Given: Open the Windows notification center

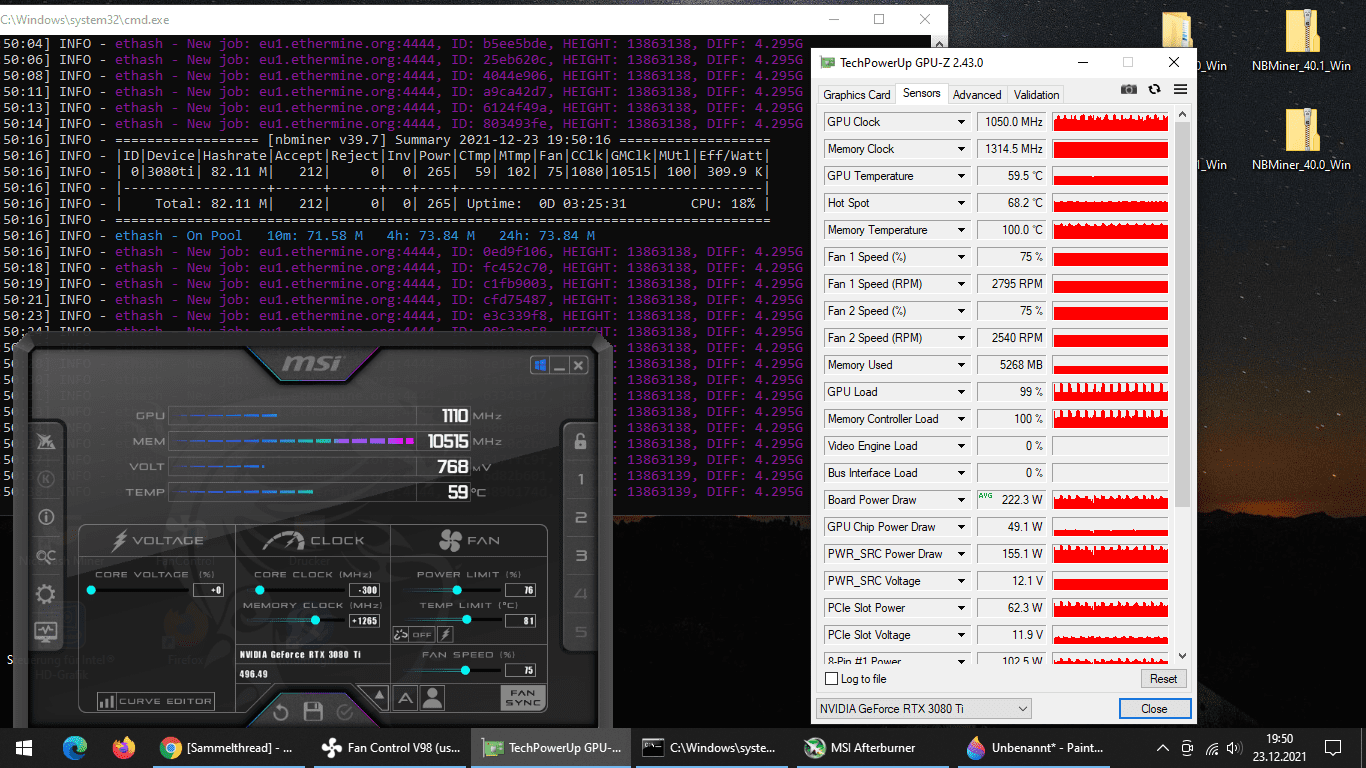Looking at the screenshot, I should (x=1333, y=747).
